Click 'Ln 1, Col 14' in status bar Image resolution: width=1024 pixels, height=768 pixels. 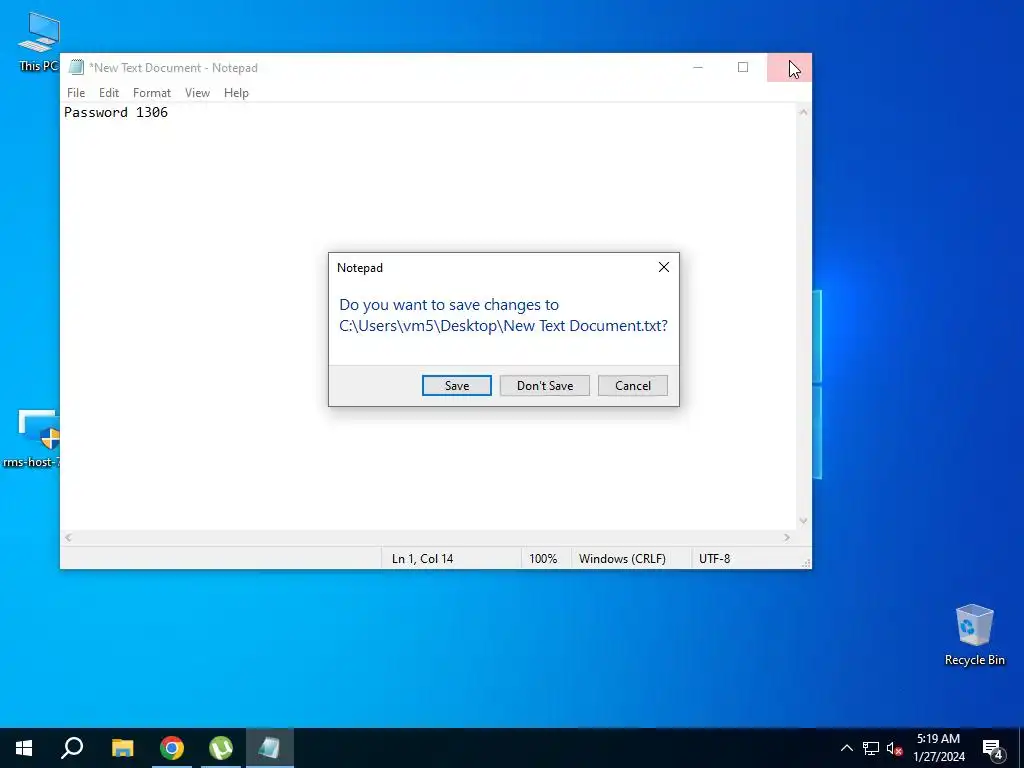point(422,558)
